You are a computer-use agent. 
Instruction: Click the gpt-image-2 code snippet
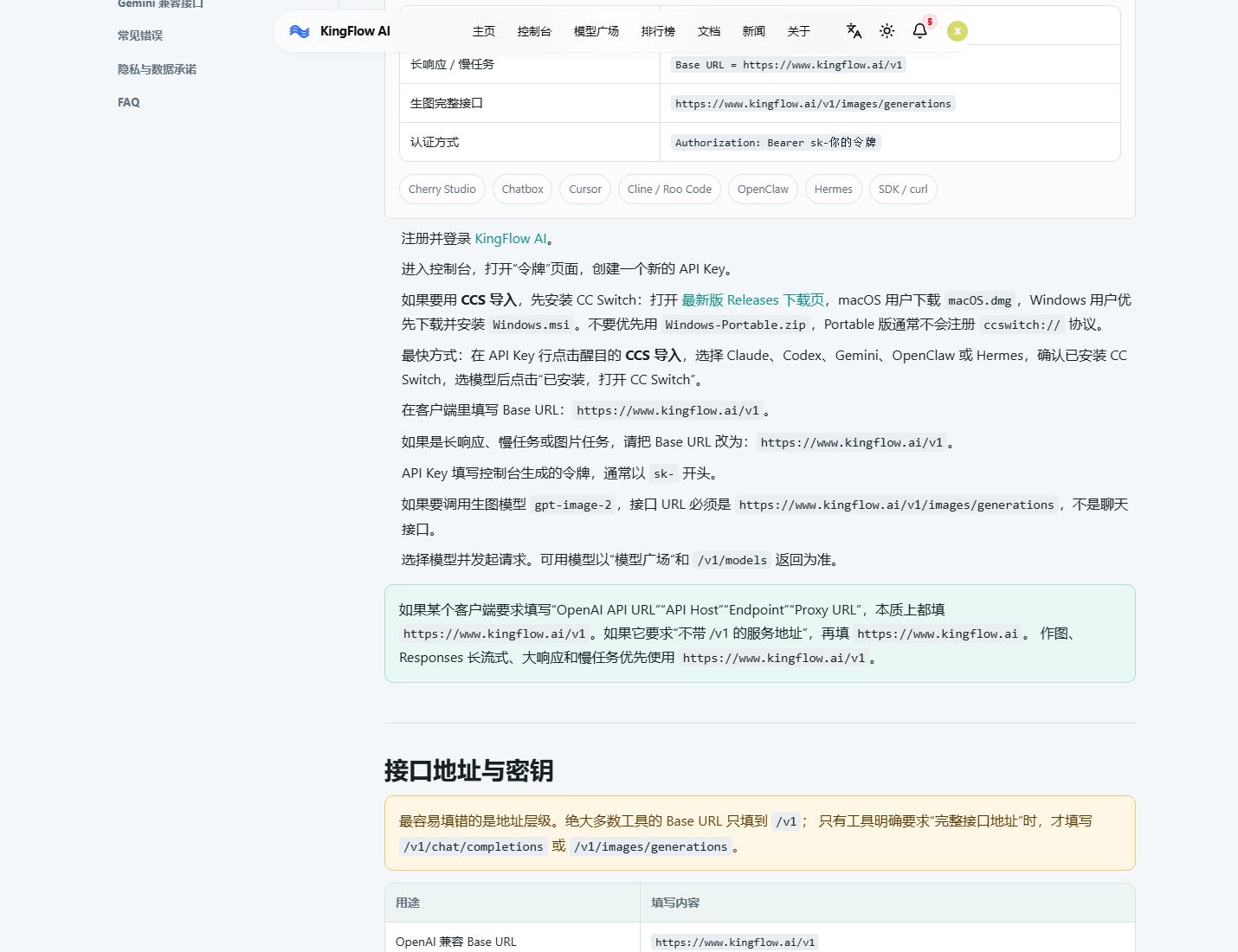[x=573, y=505]
